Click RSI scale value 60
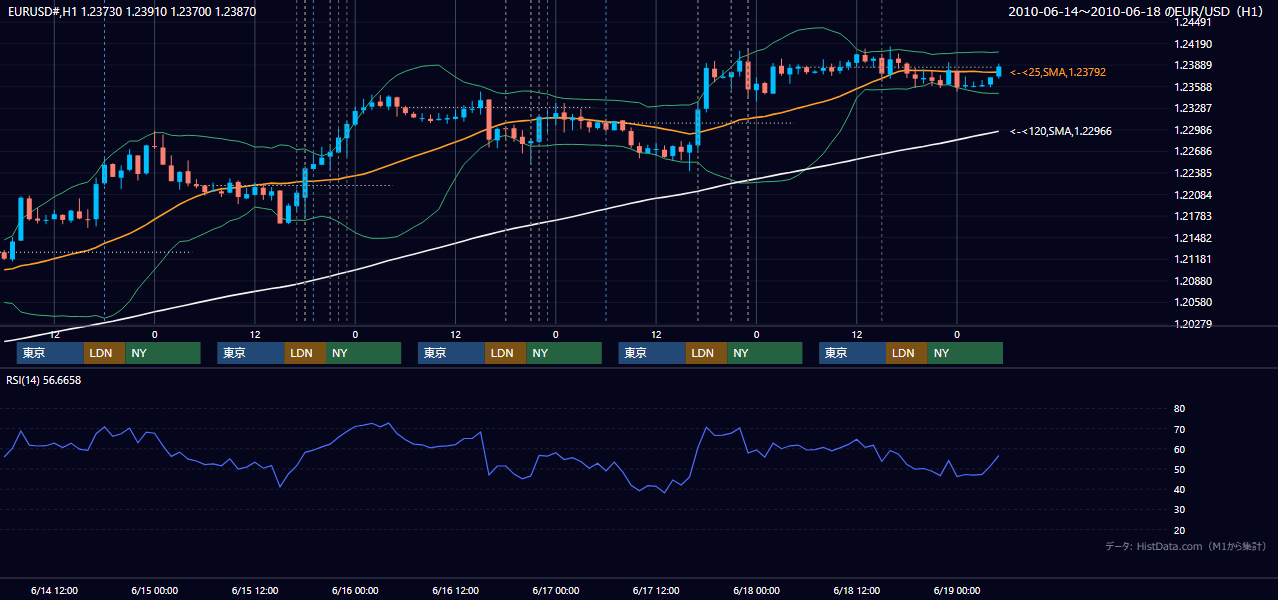Screen dimensions: 1278x600 click(x=1180, y=449)
